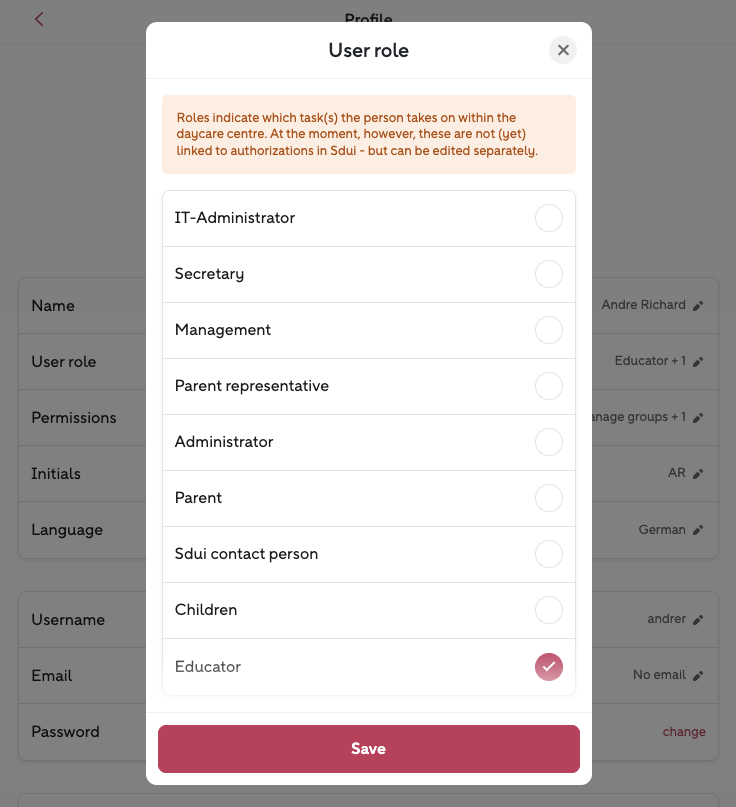This screenshot has height=807, width=736.
Task: Click the pencil next to No email
Action: (698, 676)
